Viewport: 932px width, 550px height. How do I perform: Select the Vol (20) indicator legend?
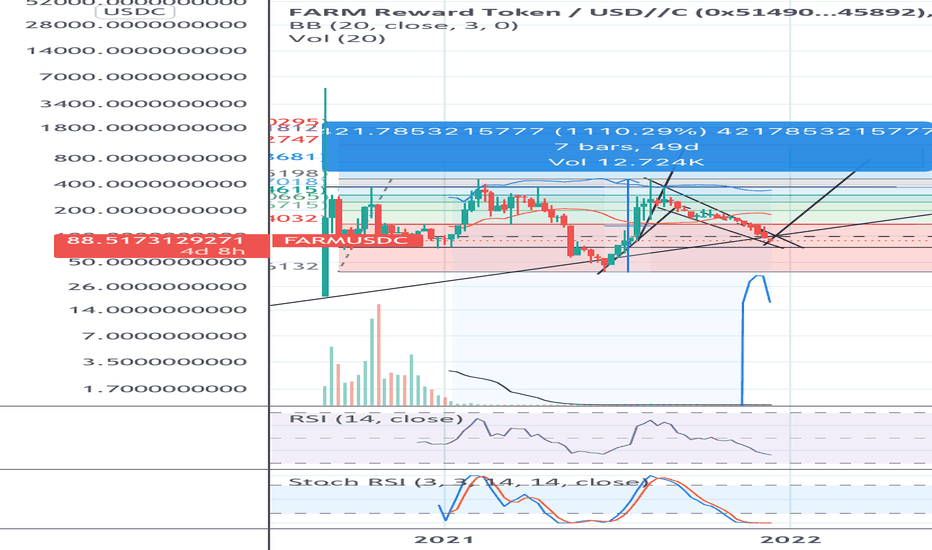337,39
